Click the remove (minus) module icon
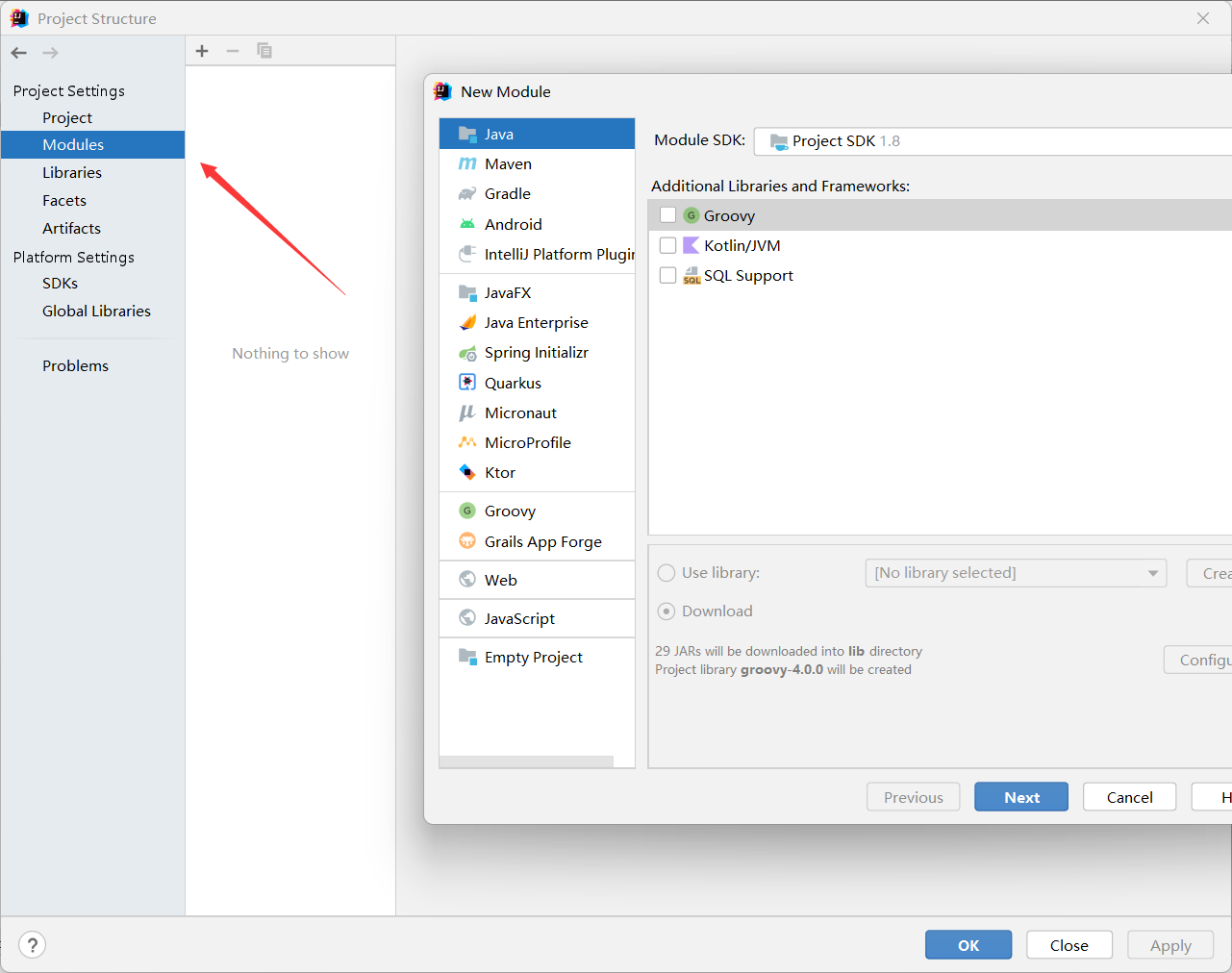Viewport: 1232px width, 973px height. click(x=233, y=51)
